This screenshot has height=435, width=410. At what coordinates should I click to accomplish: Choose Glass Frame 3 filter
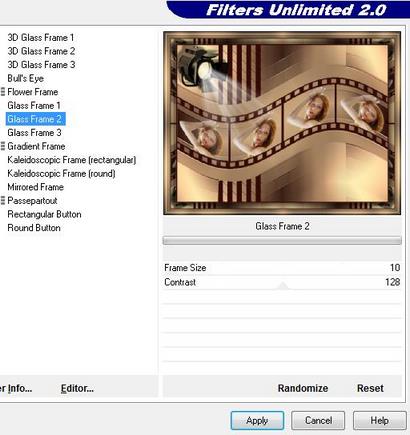34,133
